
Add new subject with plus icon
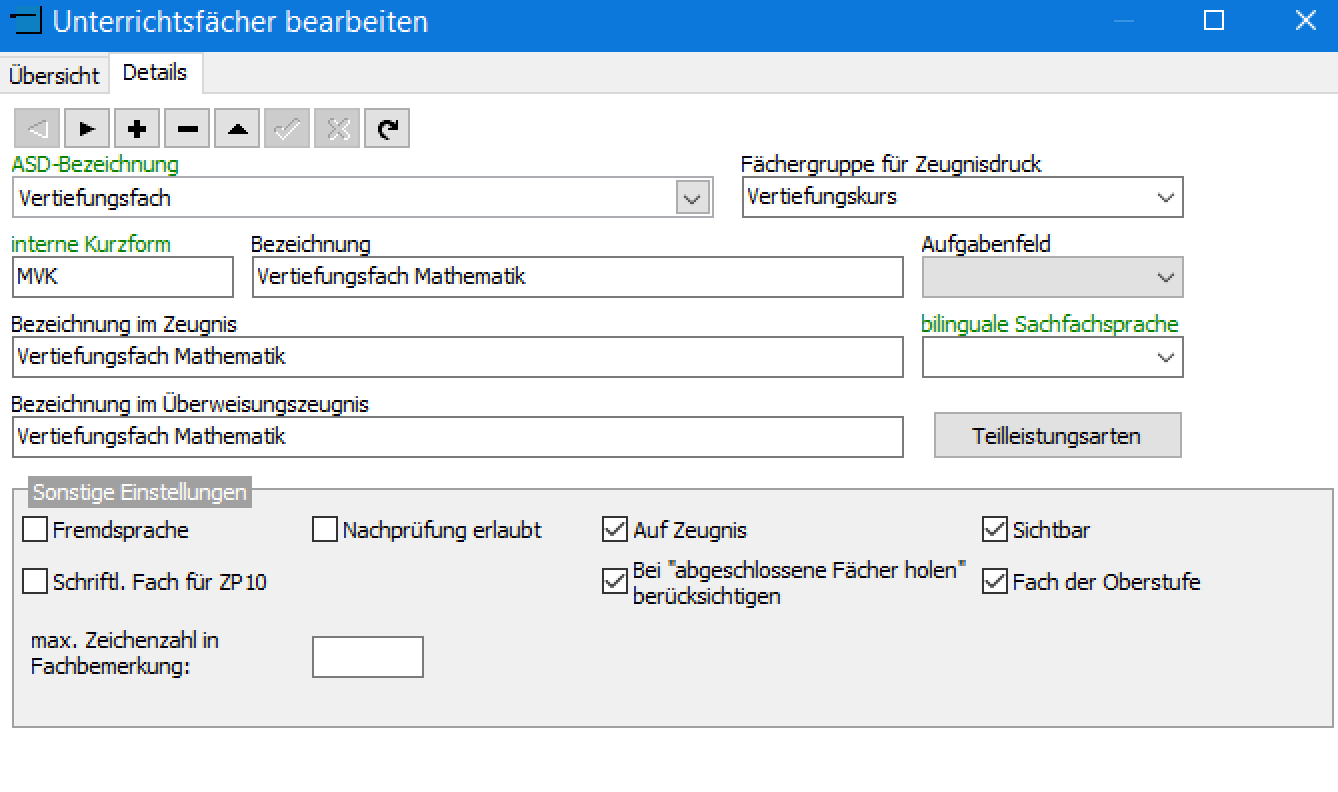(x=137, y=128)
